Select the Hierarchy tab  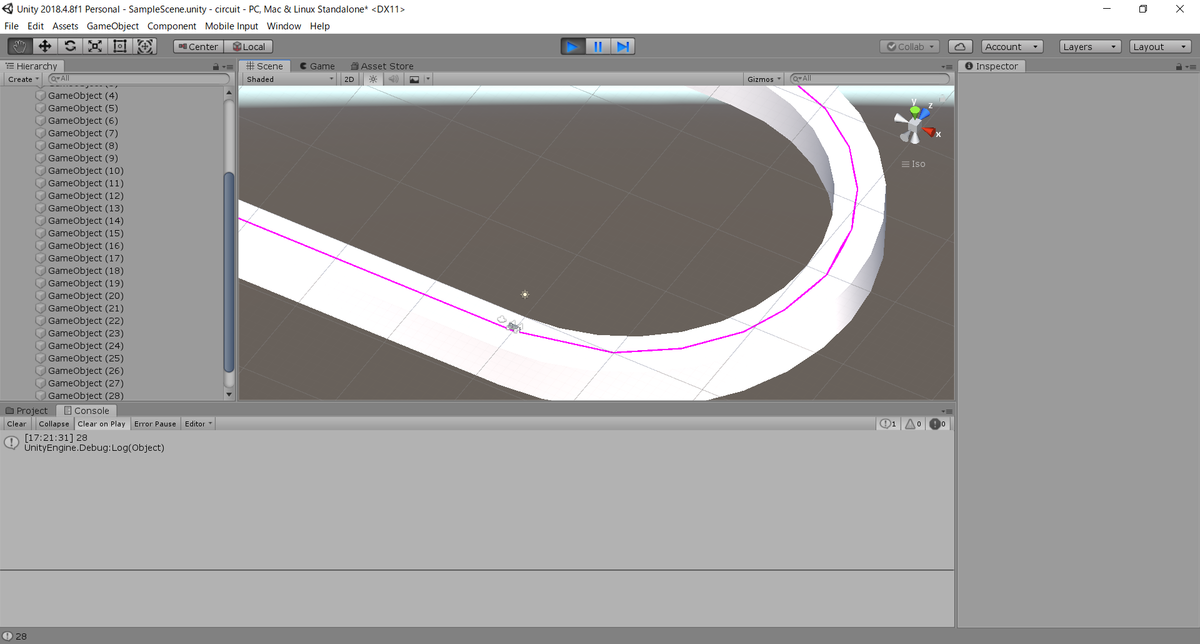tap(32, 66)
